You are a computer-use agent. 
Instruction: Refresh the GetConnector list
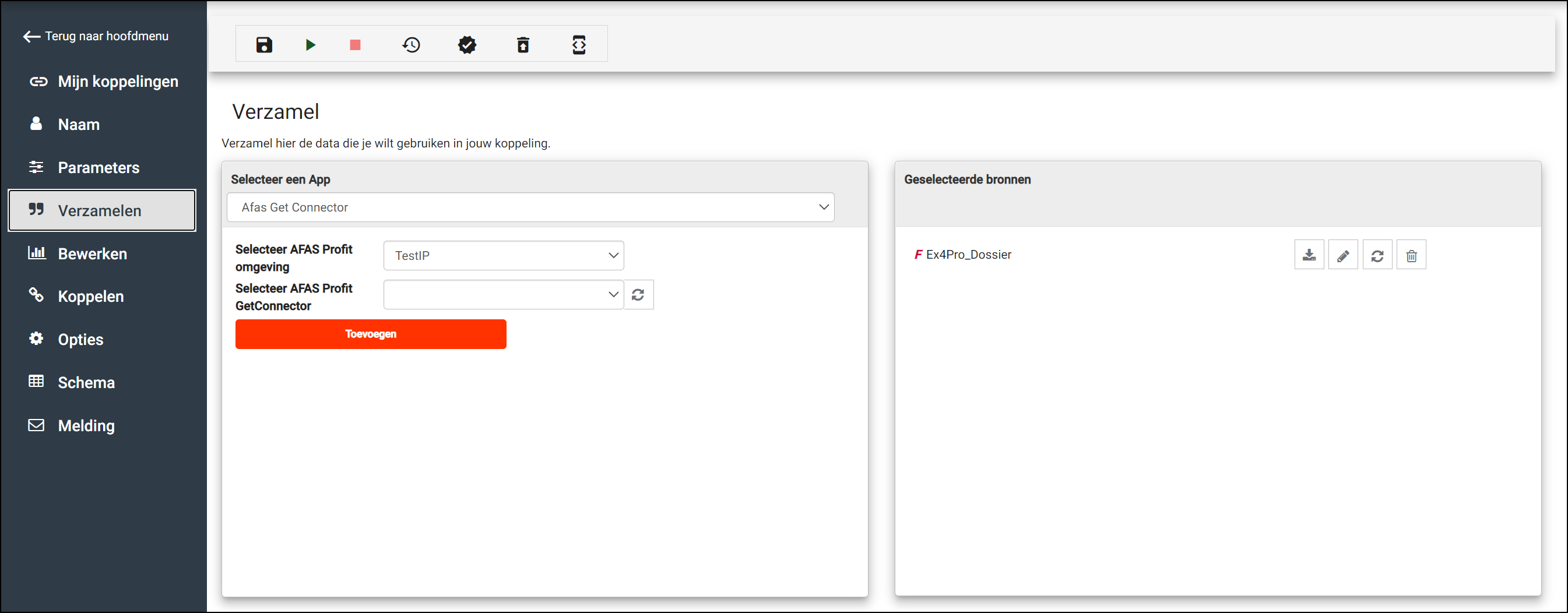tap(638, 295)
